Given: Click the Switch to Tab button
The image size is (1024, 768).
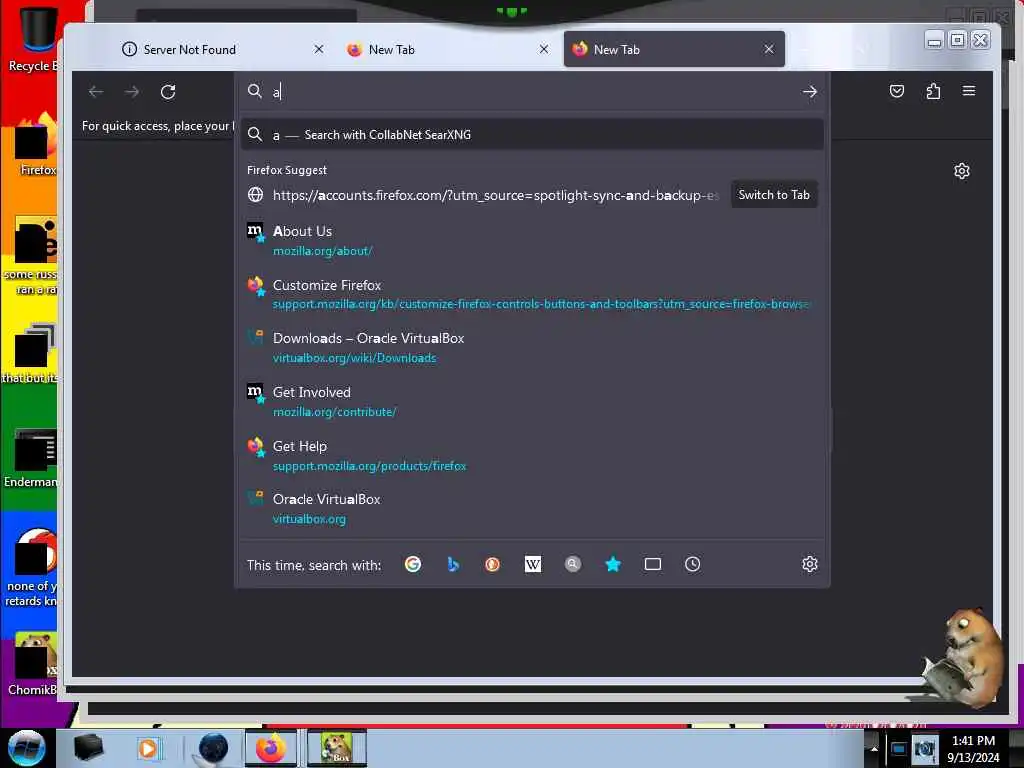Looking at the screenshot, I should coord(774,195).
